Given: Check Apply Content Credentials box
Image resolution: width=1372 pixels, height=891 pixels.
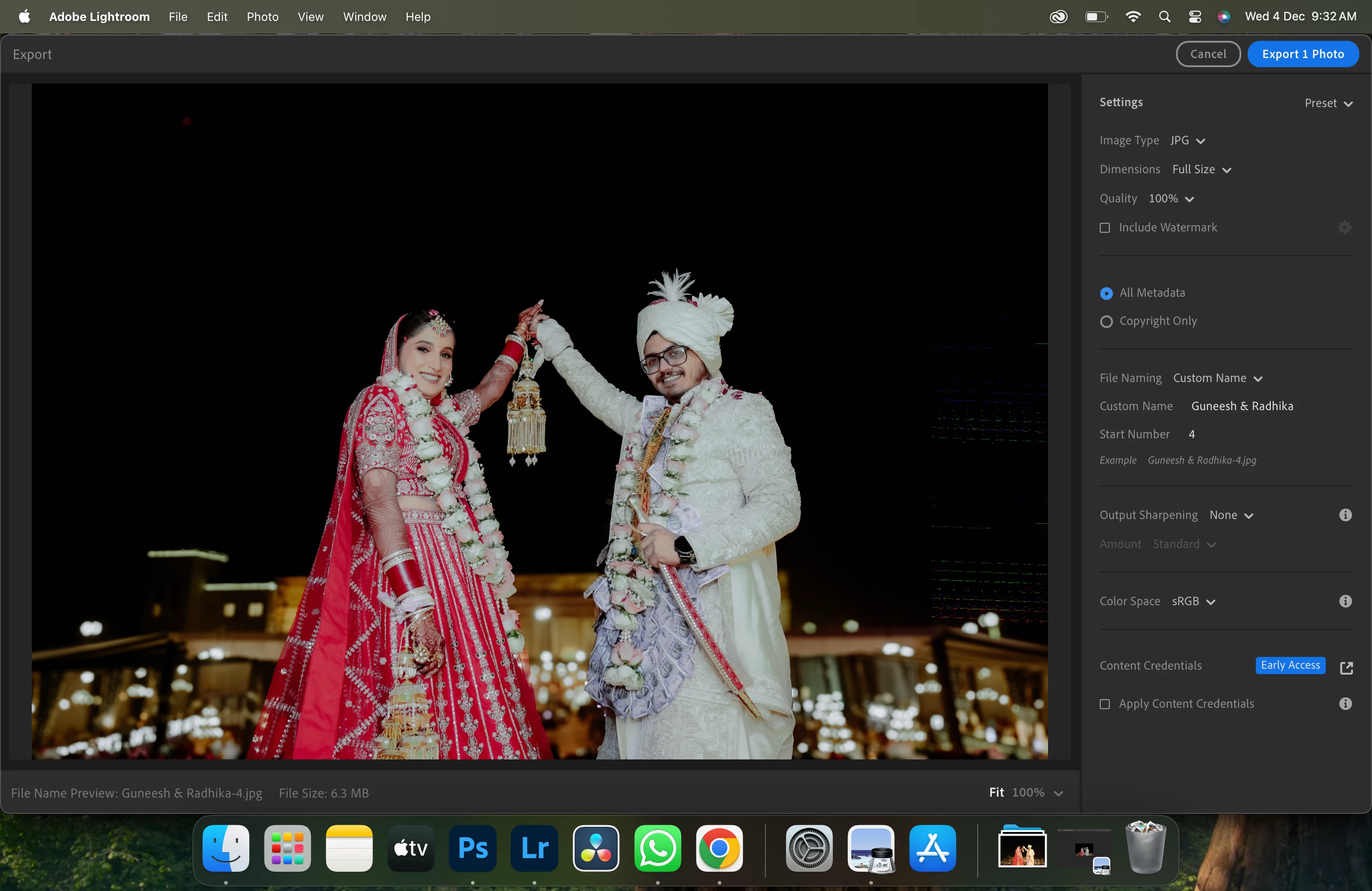Looking at the screenshot, I should 1104,704.
